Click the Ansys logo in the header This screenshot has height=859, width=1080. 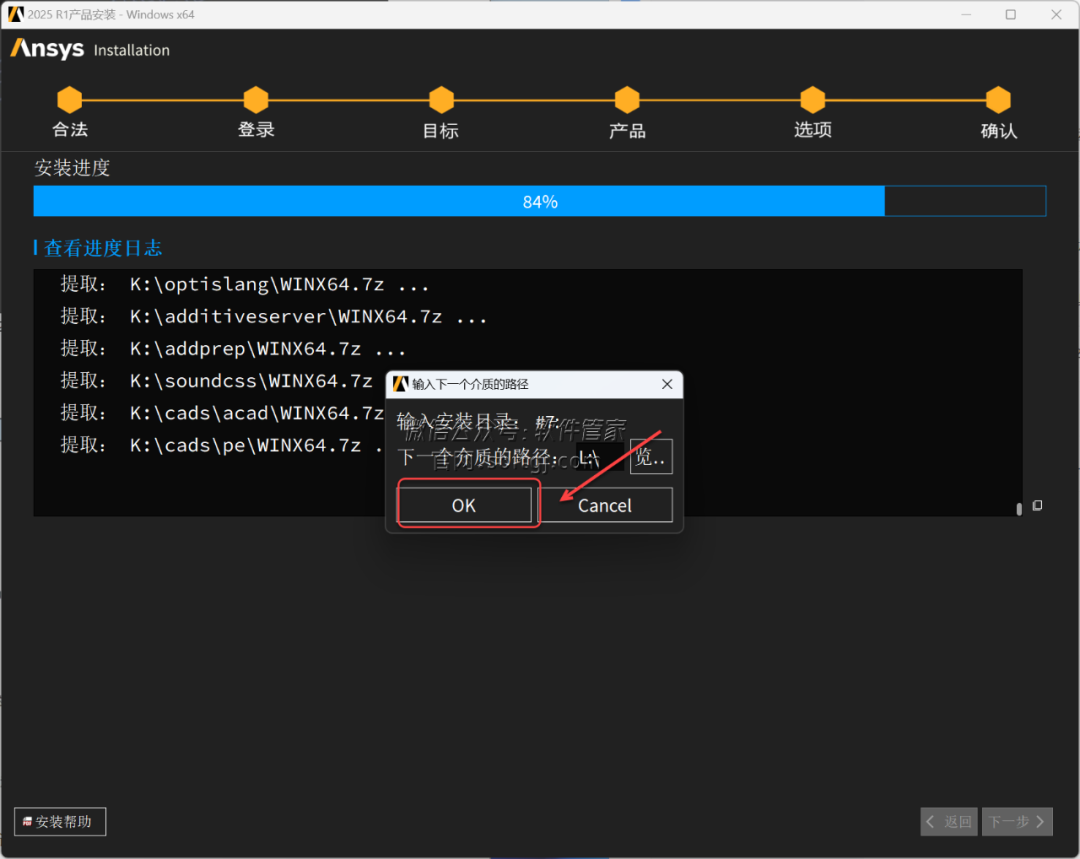pyautogui.click(x=47, y=49)
